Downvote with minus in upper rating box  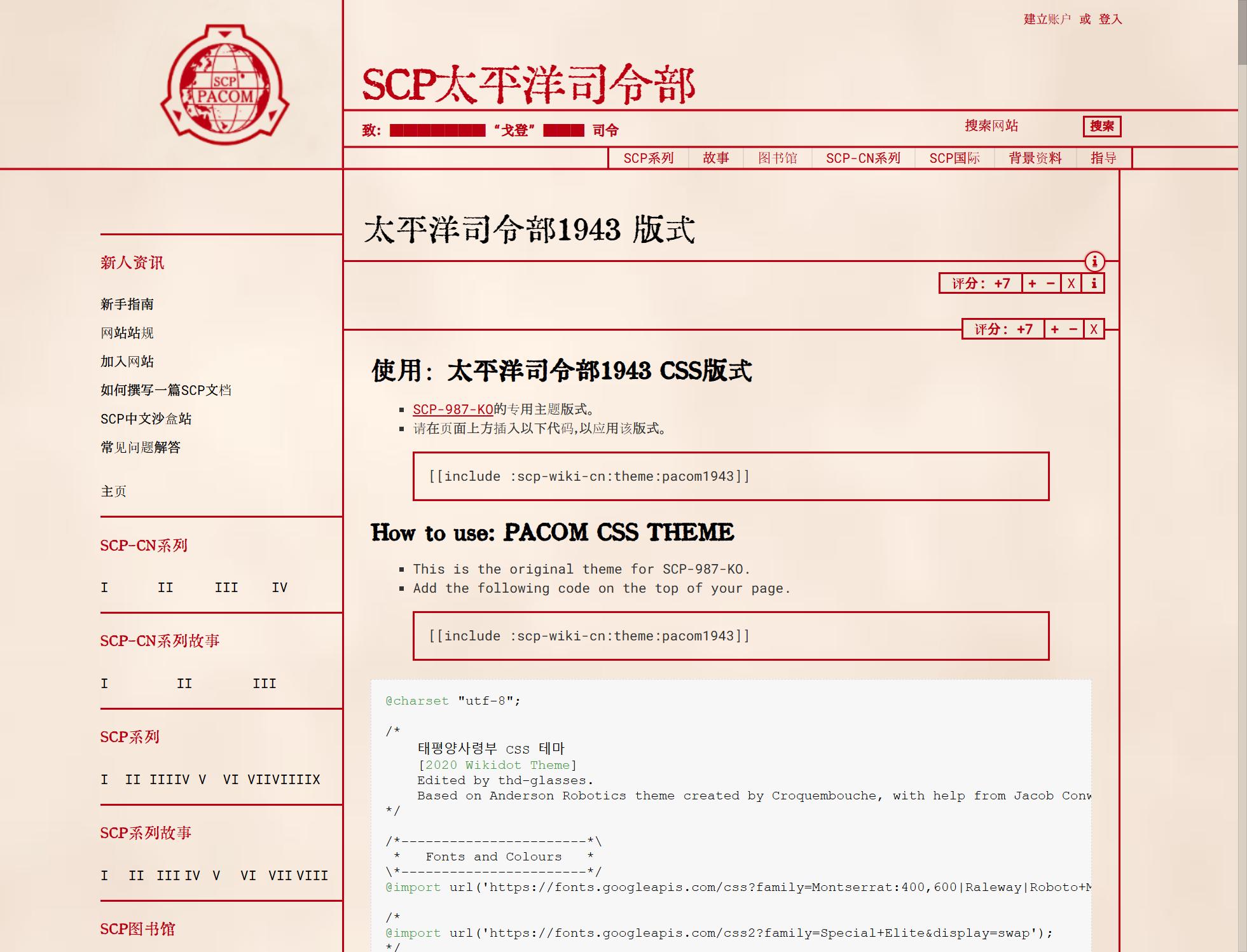tap(1051, 284)
